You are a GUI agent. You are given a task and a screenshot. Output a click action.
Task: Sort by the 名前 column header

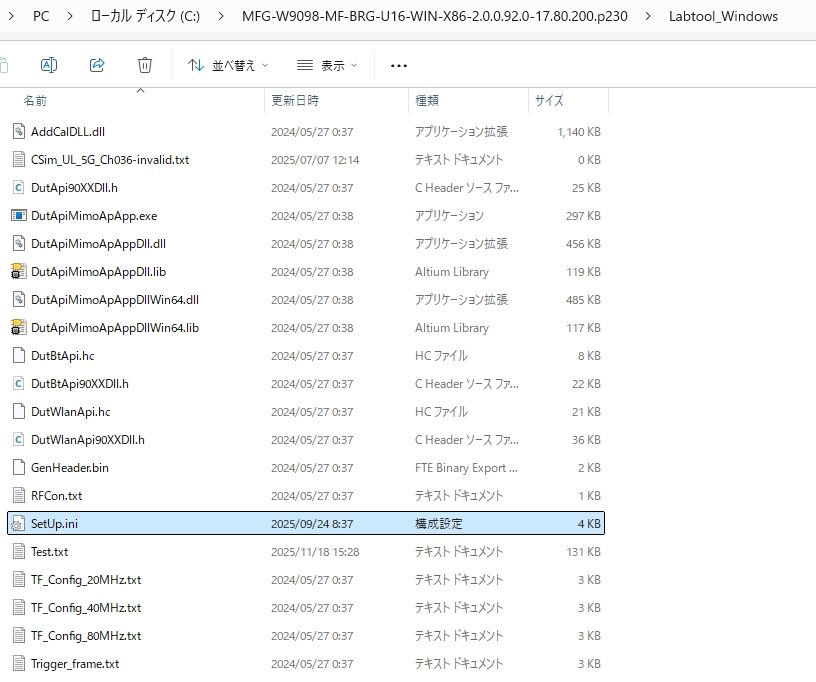pyautogui.click(x=35, y=101)
